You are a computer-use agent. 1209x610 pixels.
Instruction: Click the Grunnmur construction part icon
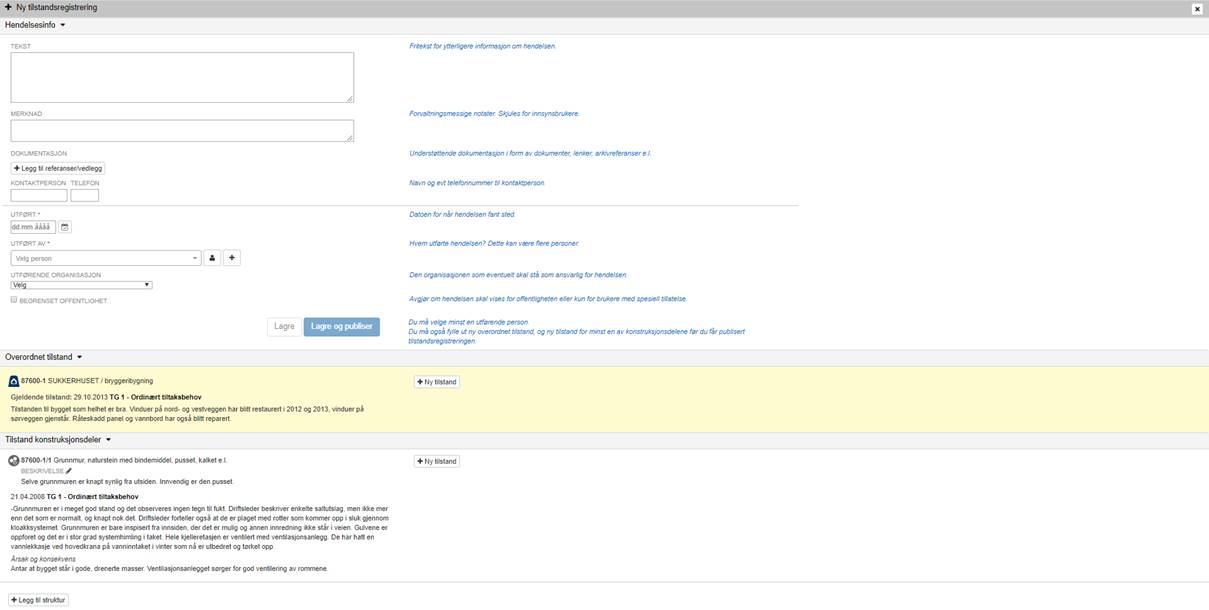[x=13, y=460]
